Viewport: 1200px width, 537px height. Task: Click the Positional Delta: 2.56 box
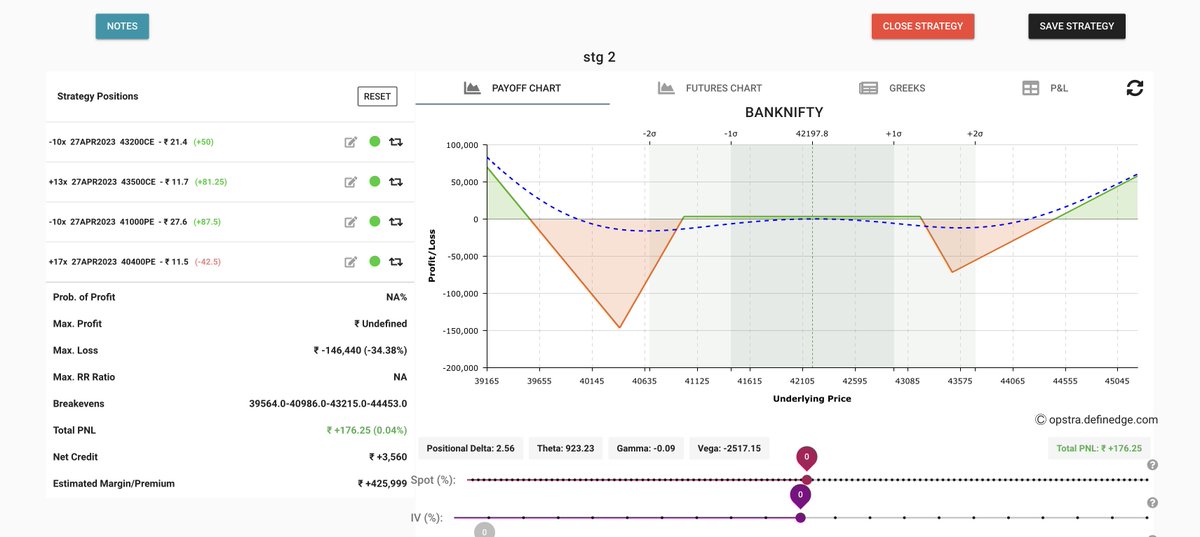point(470,448)
